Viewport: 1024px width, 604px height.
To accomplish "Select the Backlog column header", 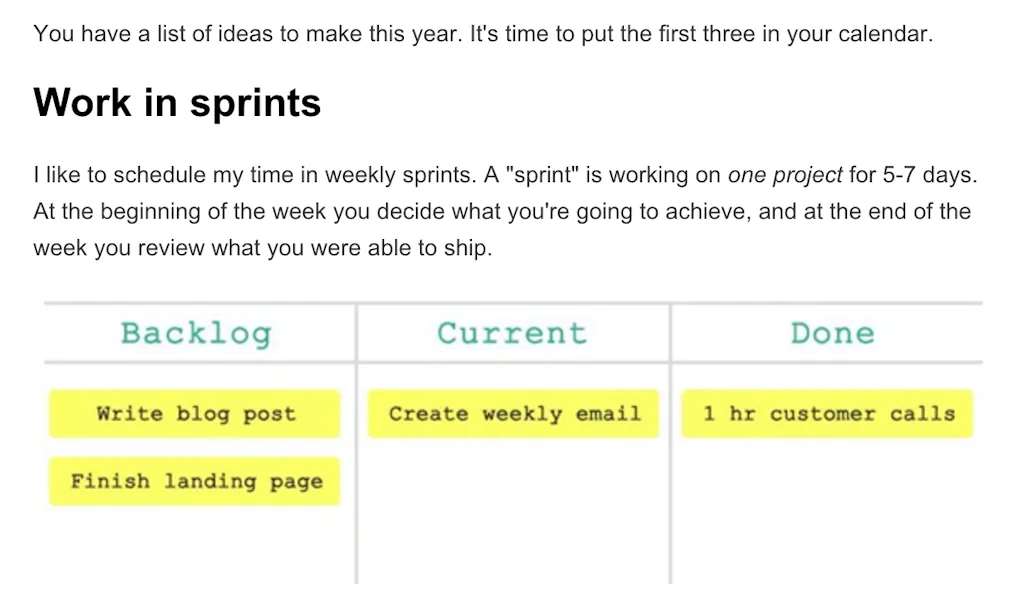I will 196,333.
